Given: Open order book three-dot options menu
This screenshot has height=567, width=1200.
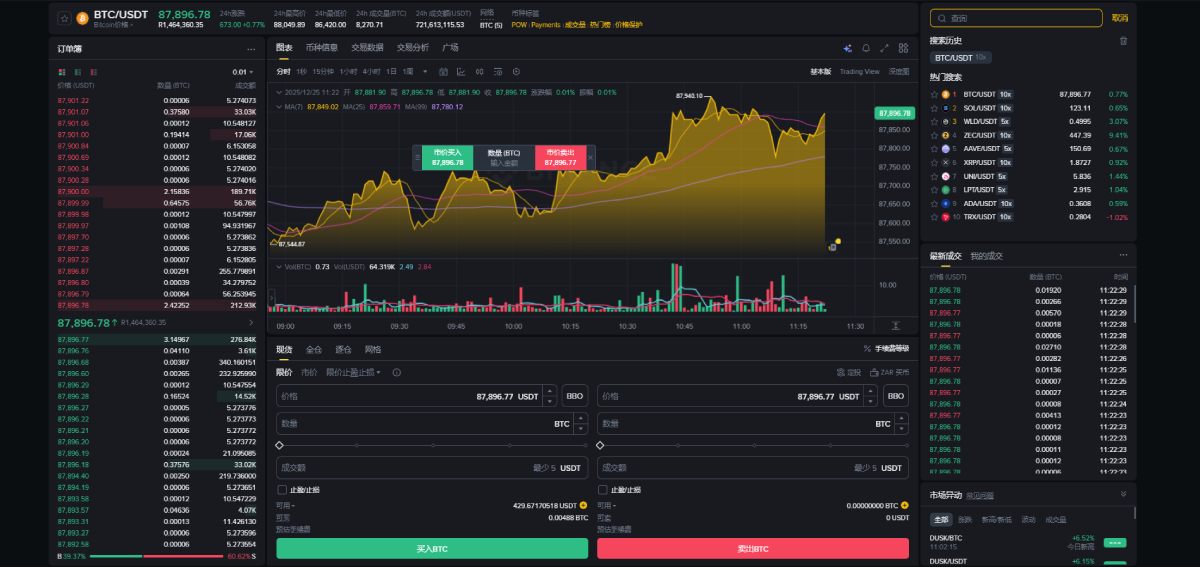Looking at the screenshot, I should pyautogui.click(x=251, y=48).
